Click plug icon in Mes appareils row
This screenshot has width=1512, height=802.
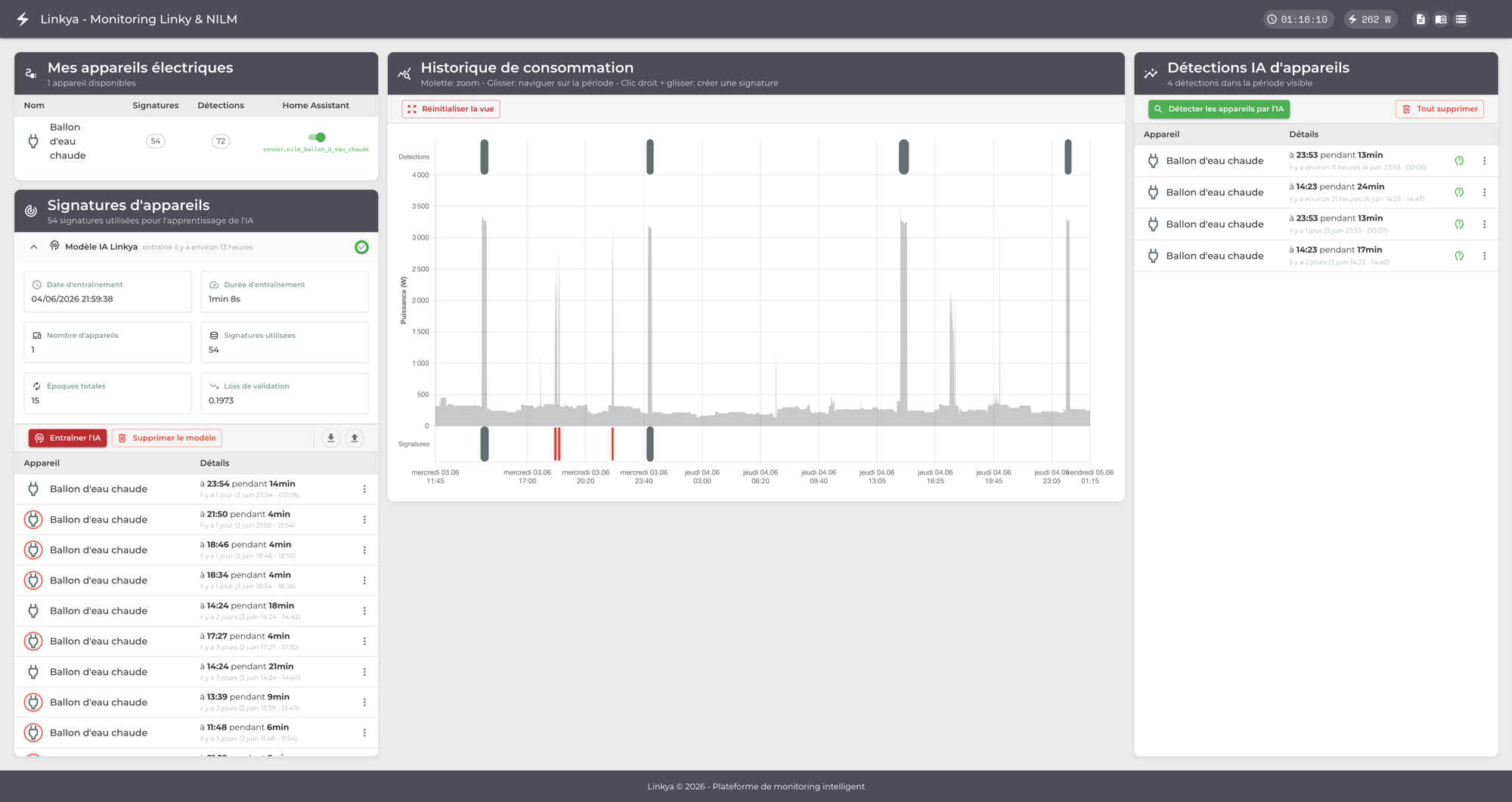pos(33,141)
